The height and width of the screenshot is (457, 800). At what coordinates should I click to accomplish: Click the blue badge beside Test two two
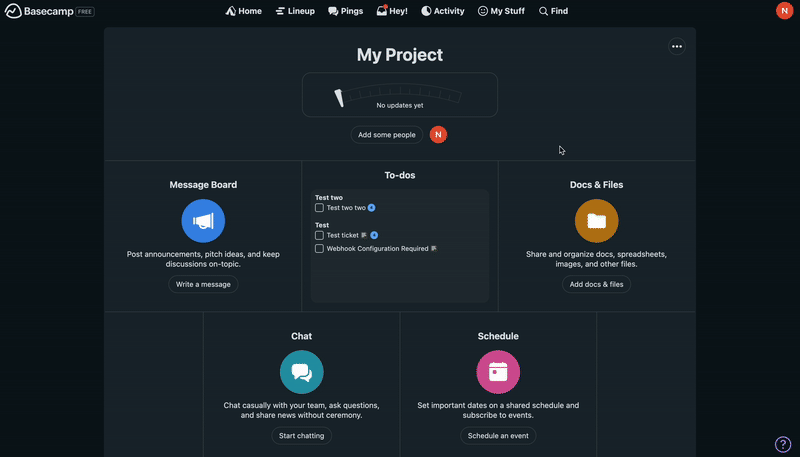click(371, 208)
